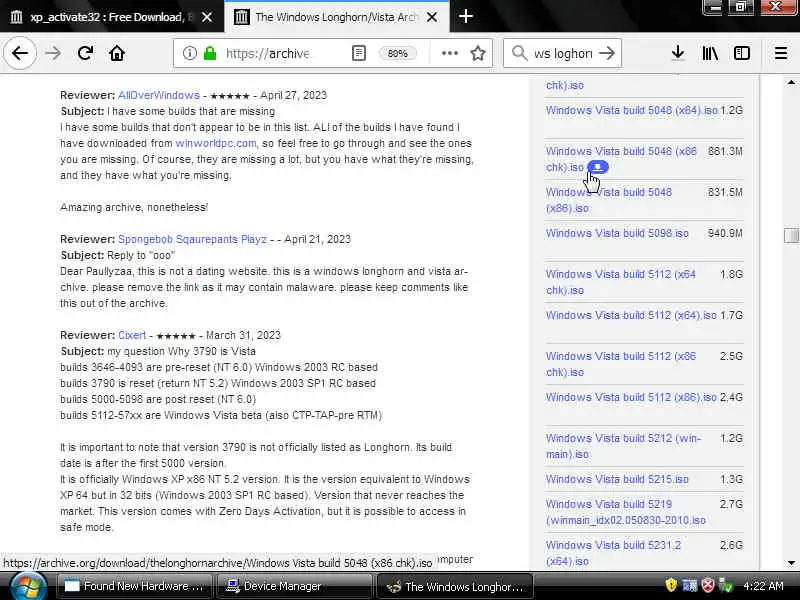Open reviewer Cixert profile

click(132, 335)
